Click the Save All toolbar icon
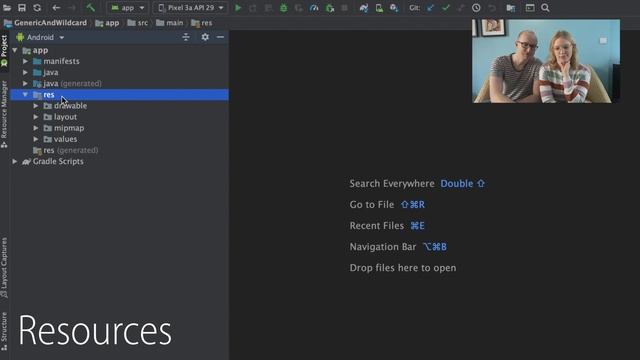Viewport: 640px width, 360px height. click(22, 8)
